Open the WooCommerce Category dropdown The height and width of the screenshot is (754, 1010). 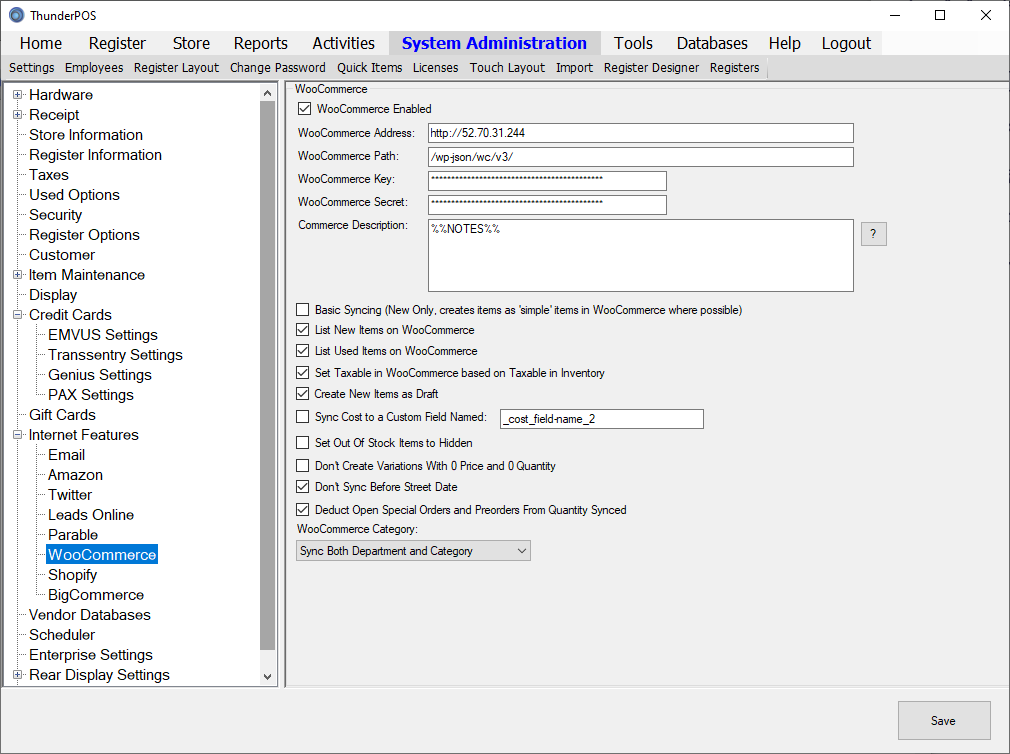413,551
